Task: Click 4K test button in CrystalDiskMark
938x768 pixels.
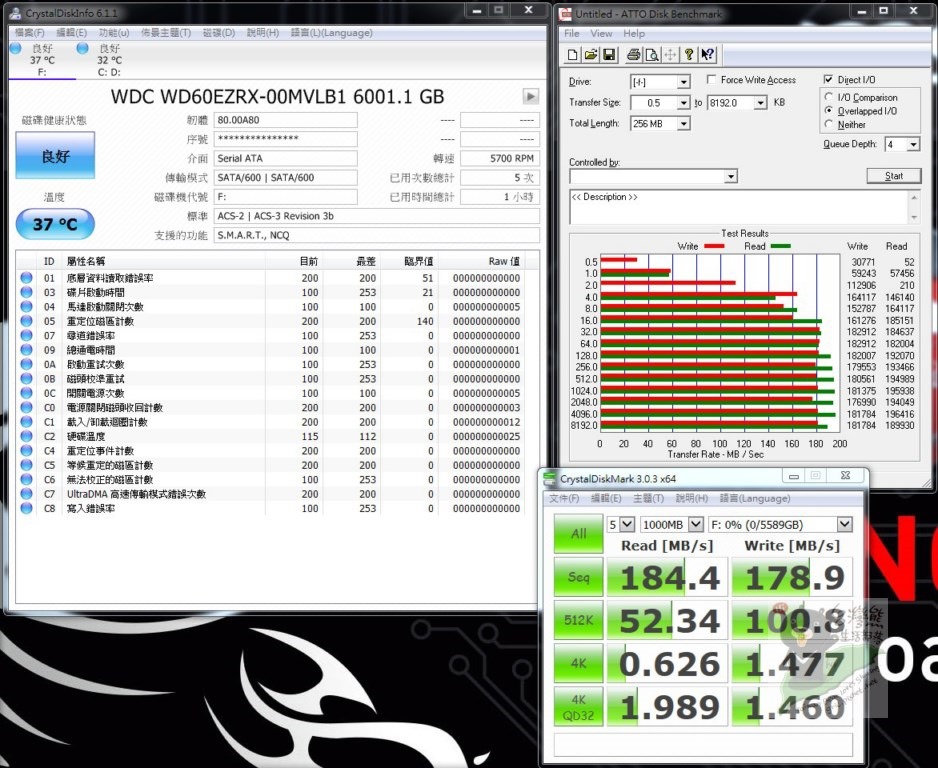Action: click(x=578, y=663)
